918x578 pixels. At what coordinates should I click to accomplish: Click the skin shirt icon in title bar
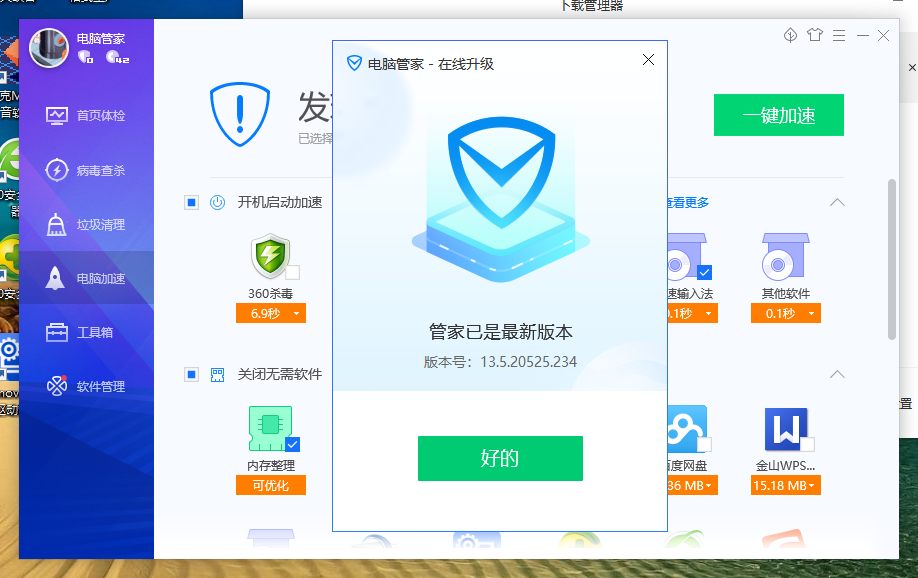click(814, 35)
